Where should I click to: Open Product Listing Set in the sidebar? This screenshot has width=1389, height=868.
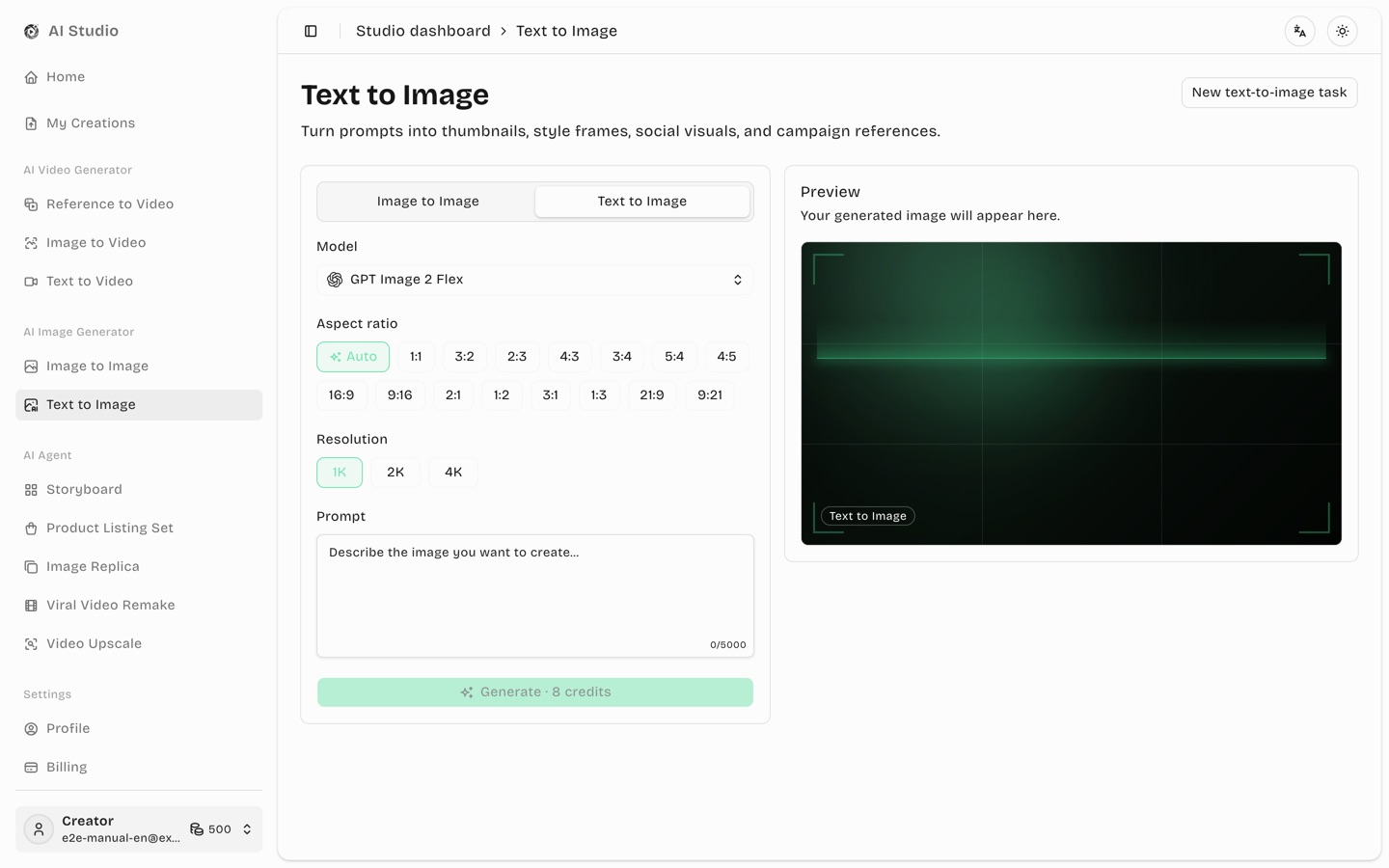click(x=139, y=529)
